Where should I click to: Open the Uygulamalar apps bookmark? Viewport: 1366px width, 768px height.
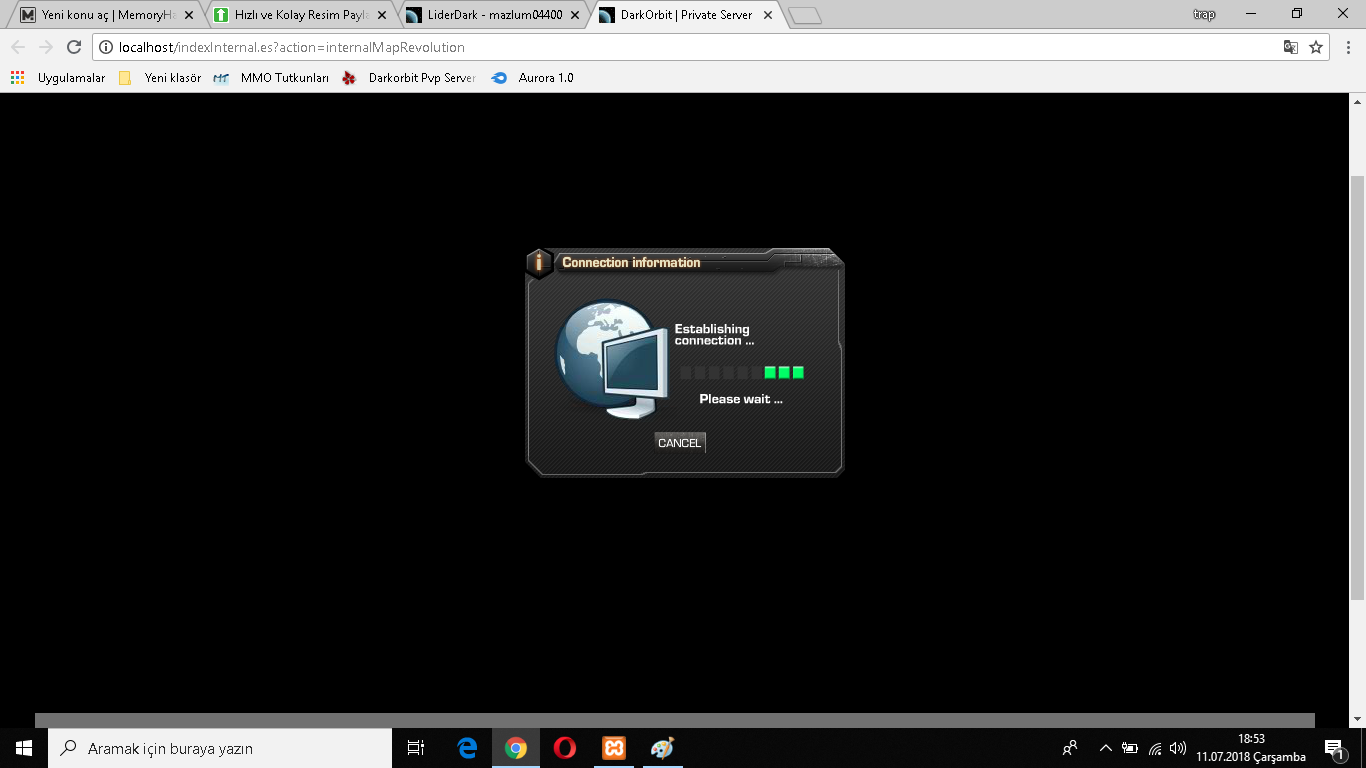58,78
